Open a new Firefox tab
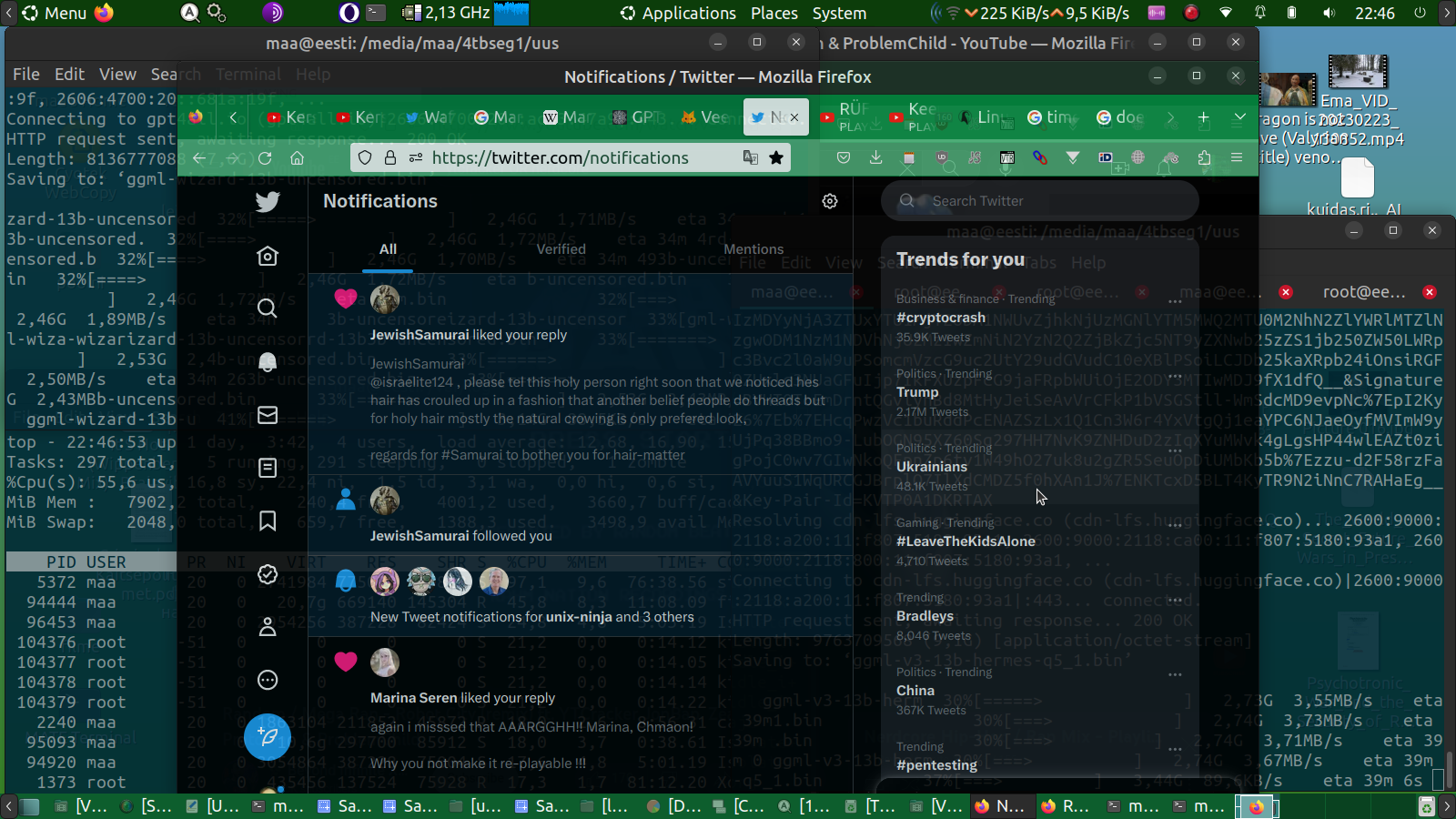 [x=1203, y=117]
